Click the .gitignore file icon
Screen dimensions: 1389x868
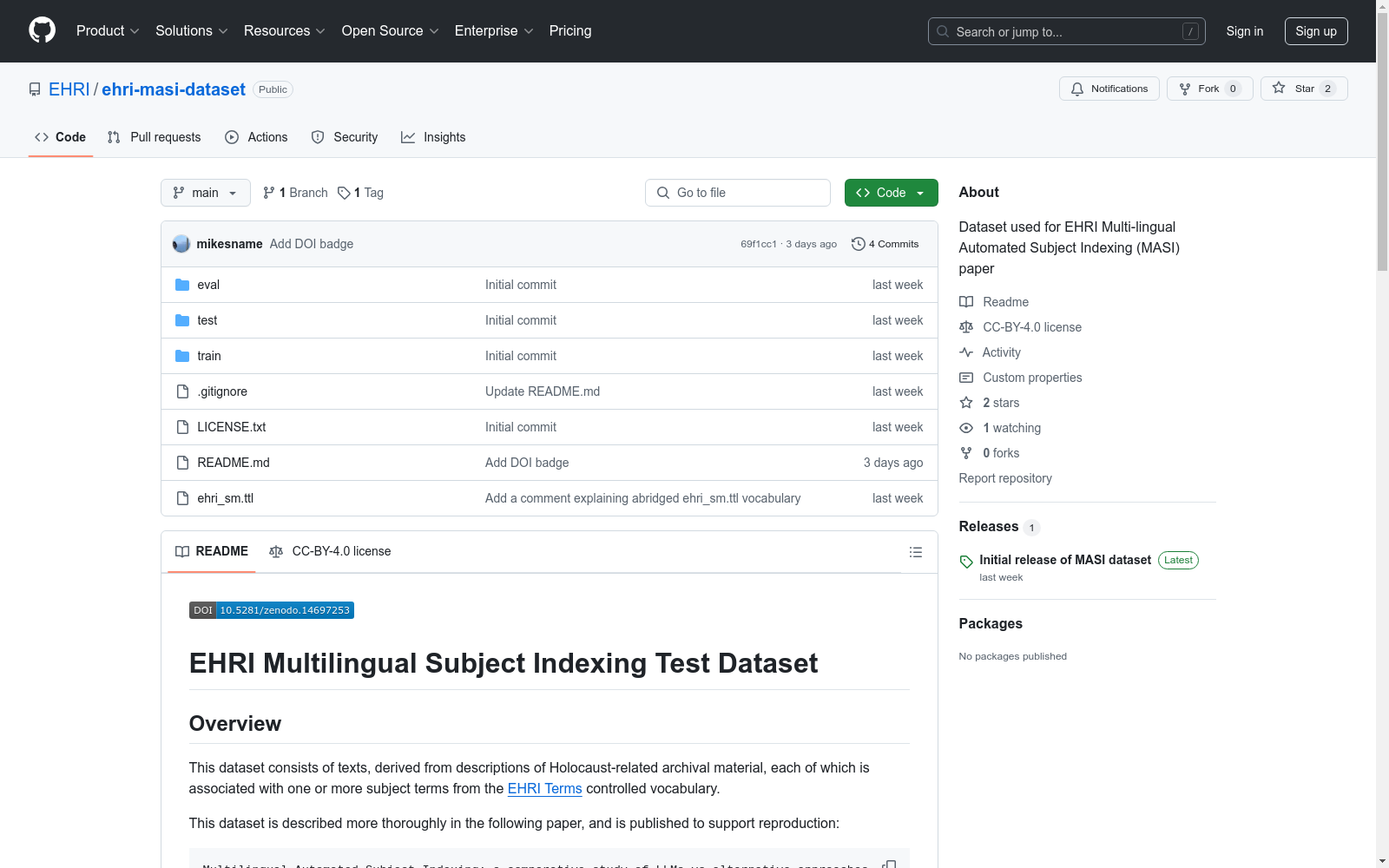click(182, 391)
